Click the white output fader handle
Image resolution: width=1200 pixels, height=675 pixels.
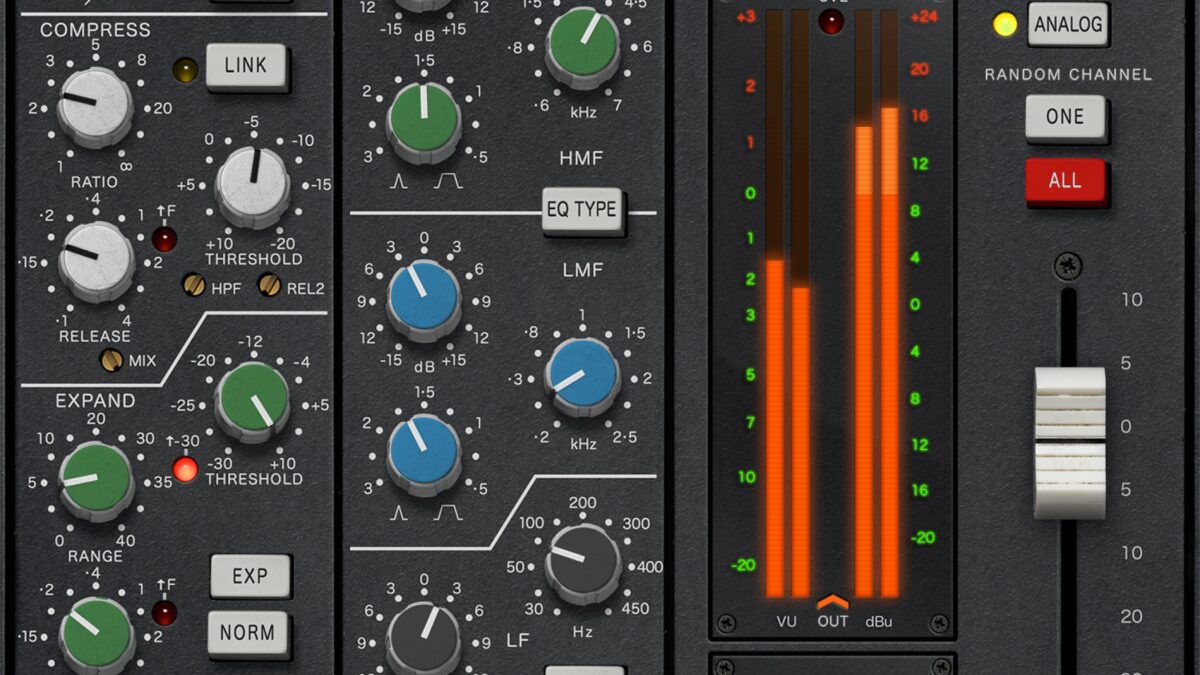coord(1069,441)
